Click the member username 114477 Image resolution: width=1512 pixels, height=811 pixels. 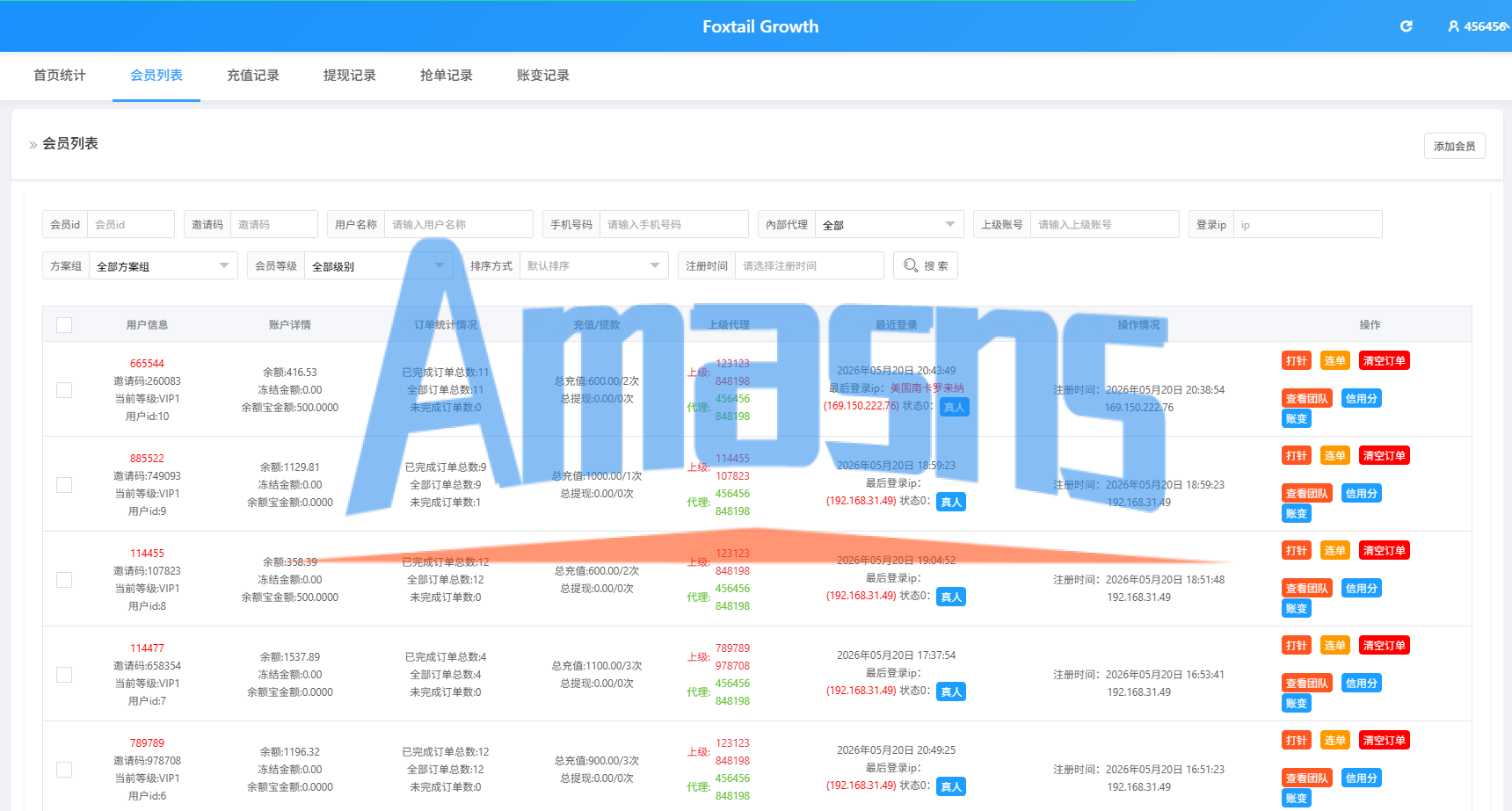147,648
